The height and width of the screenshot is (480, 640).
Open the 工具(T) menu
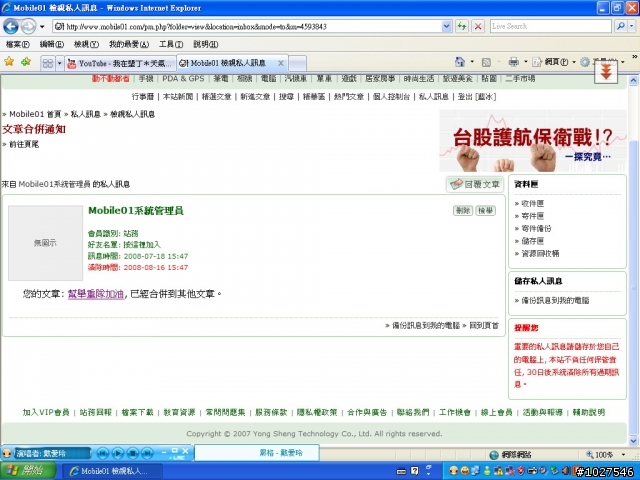(171, 44)
